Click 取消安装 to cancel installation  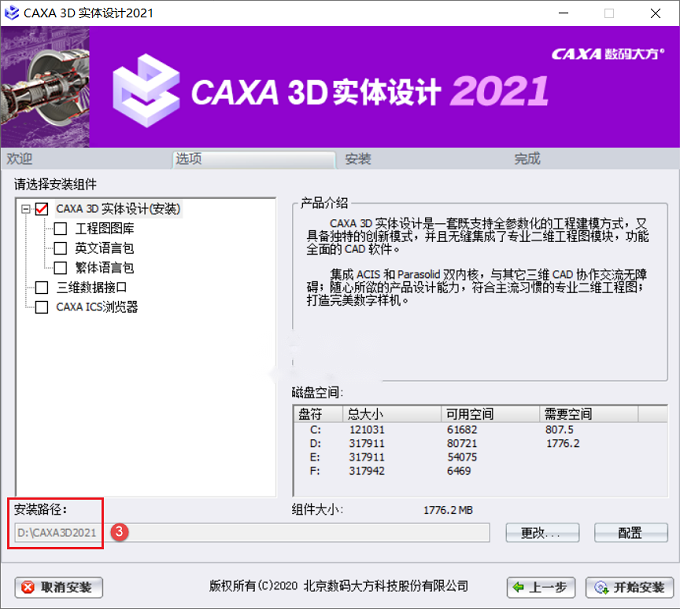point(59,587)
